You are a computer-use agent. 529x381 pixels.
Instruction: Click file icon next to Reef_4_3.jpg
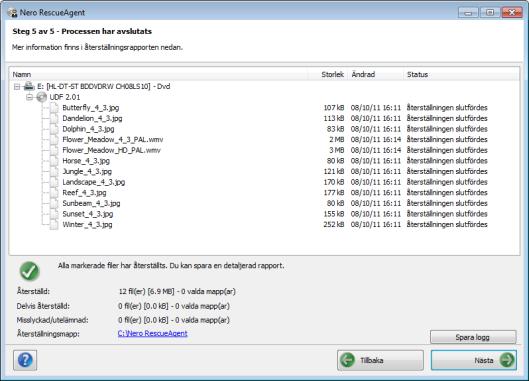54,193
